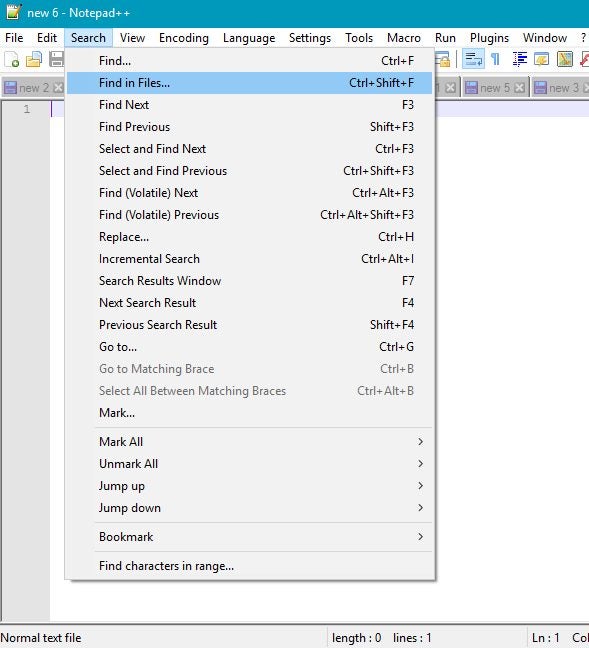Open the Edit menu

[x=47, y=38]
